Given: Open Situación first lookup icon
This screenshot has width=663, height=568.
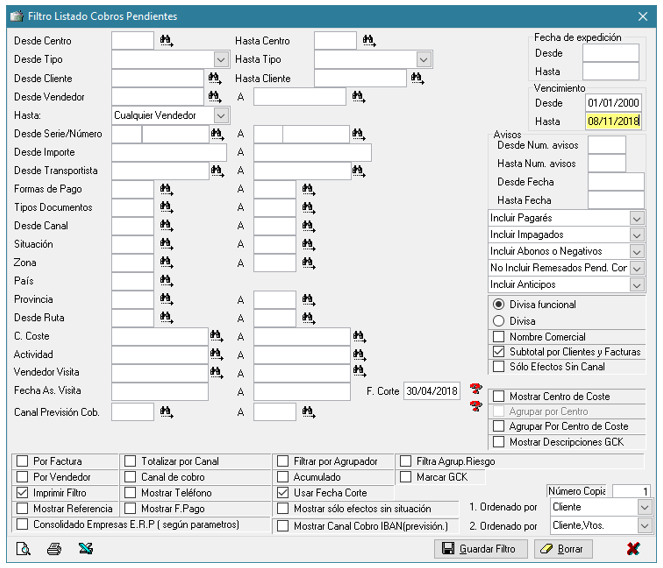Looking at the screenshot, I should click(167, 244).
